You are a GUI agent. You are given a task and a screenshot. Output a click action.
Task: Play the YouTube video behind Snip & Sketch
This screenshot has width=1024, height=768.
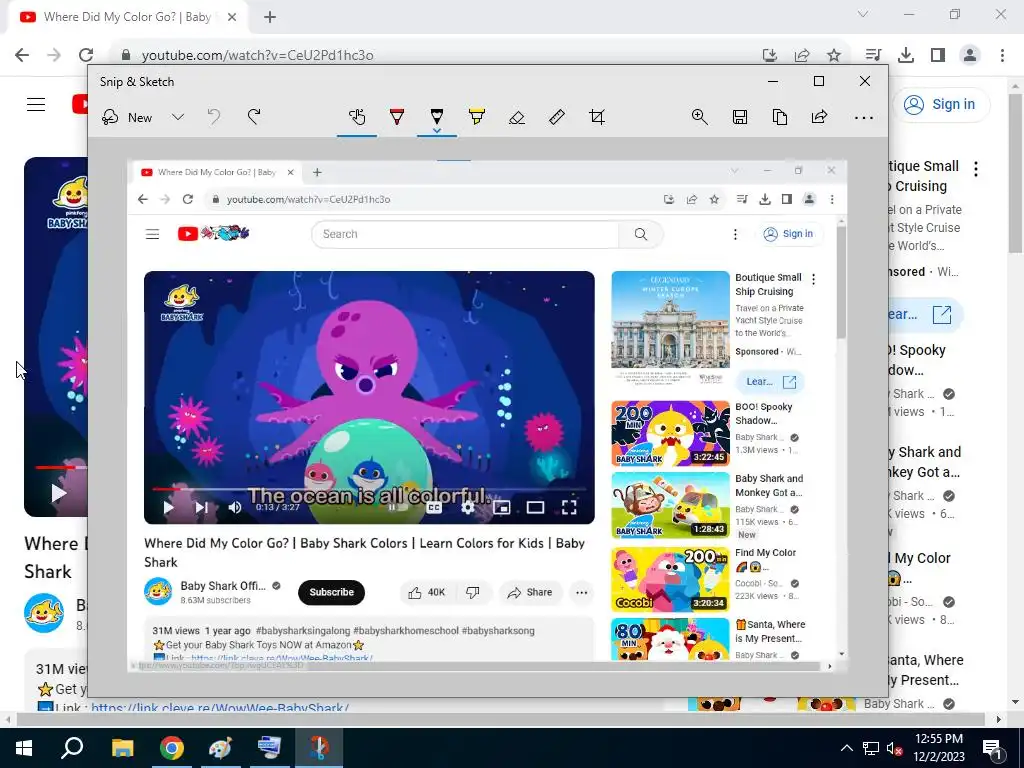59,493
